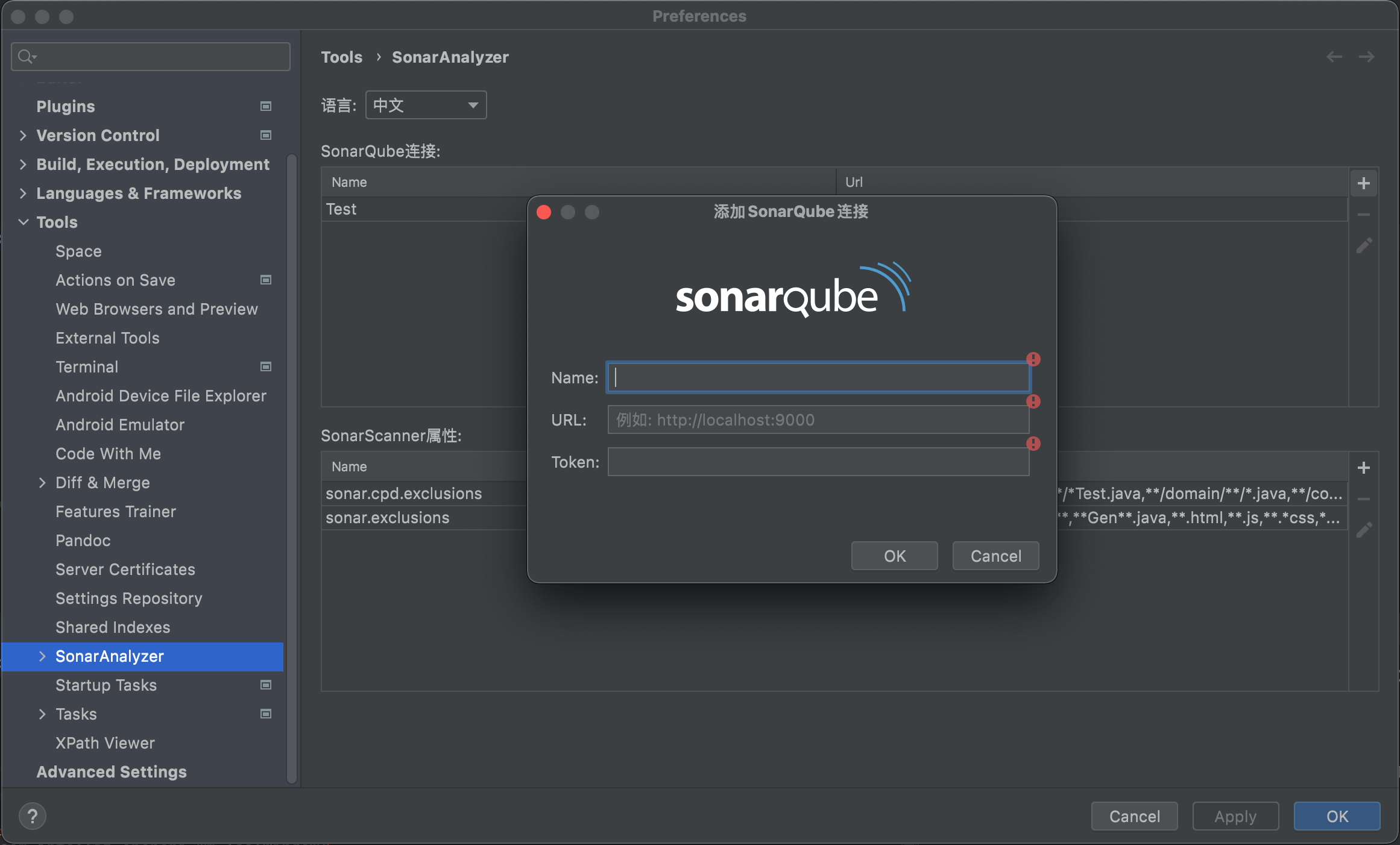Edit SonarScanner property with pencil icon
Screen dimensions: 1400x845
tap(1364, 530)
